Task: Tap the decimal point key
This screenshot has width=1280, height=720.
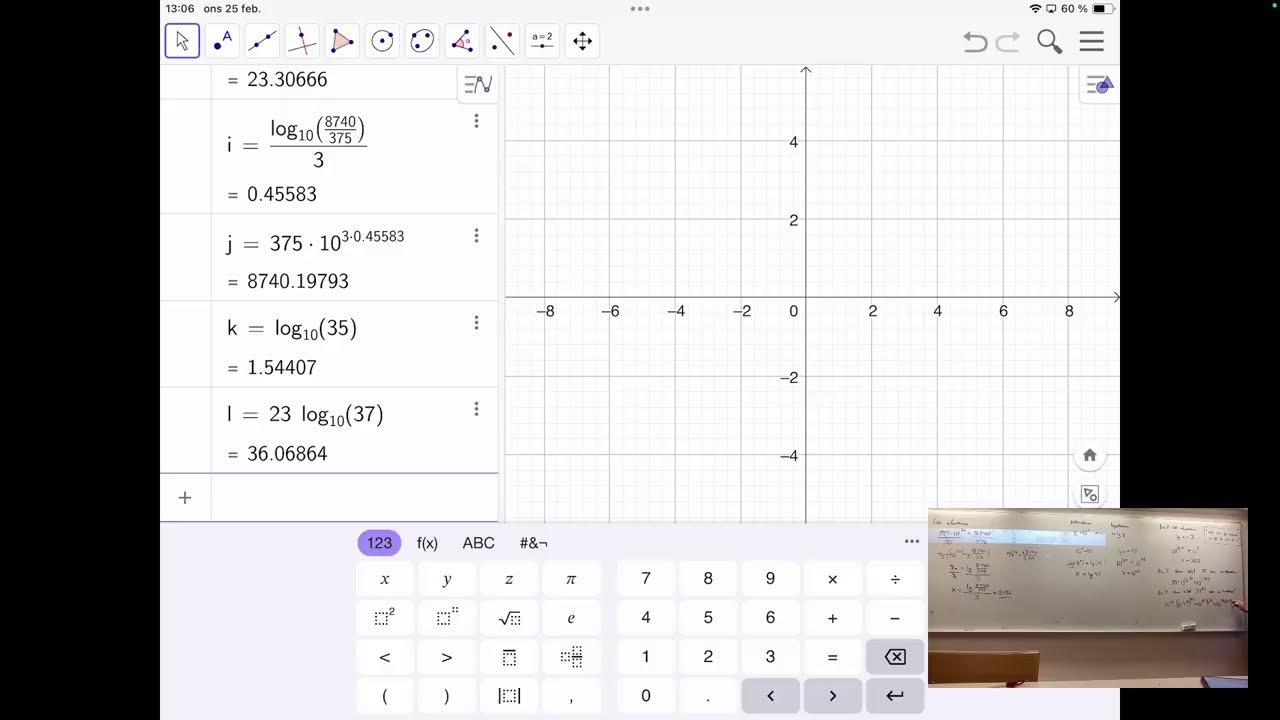Action: coord(708,696)
